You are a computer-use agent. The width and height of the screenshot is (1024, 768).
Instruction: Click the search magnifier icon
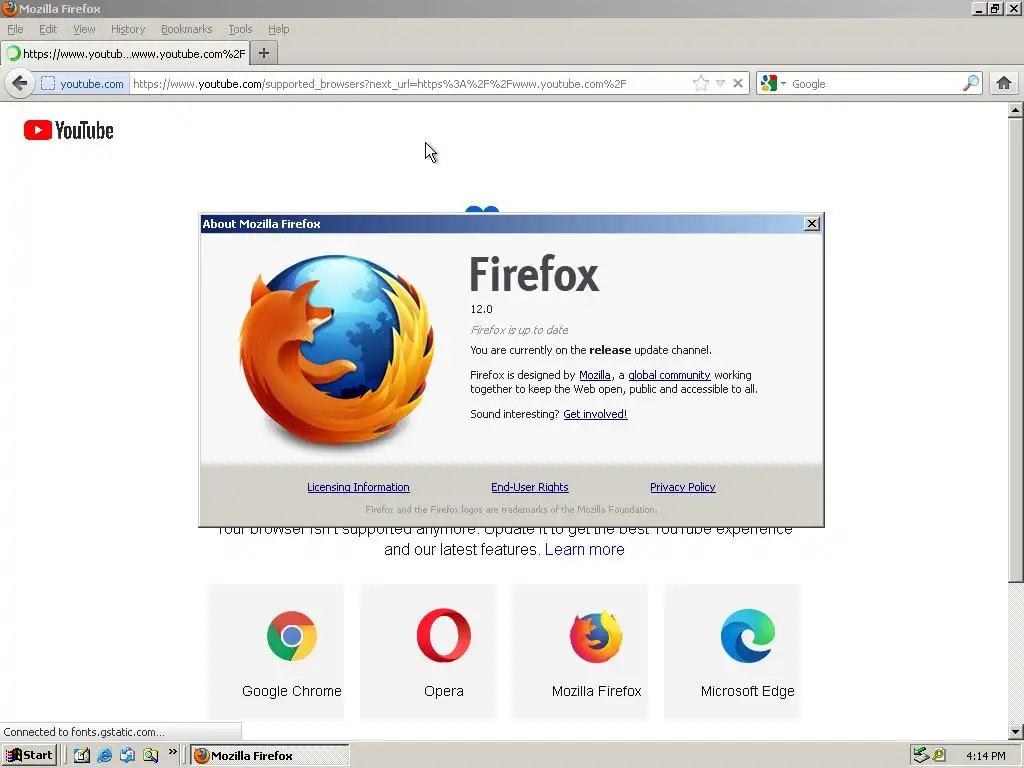(x=971, y=84)
